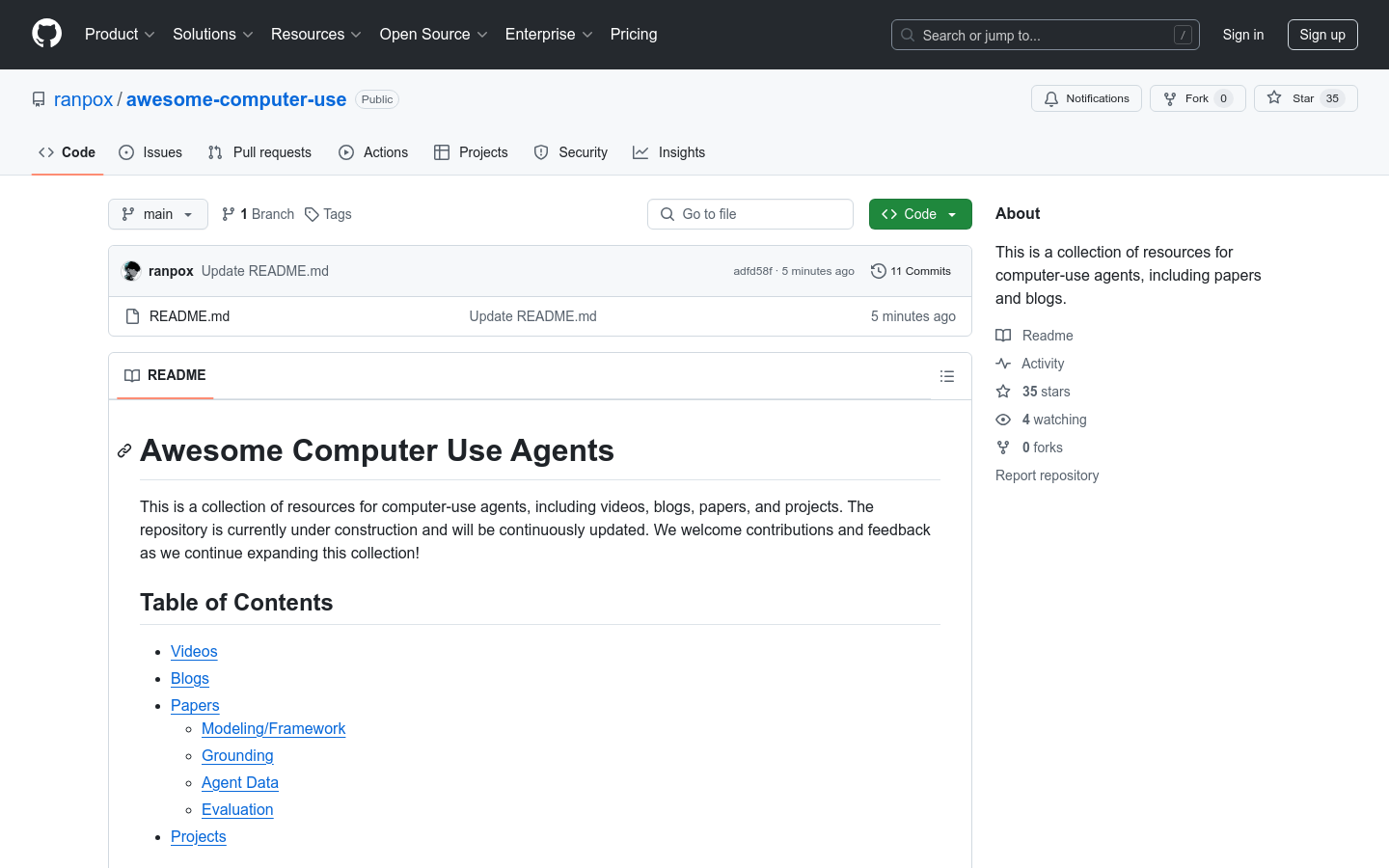1389x868 pixels.
Task: Expand the Solutions menu
Action: coord(213,34)
